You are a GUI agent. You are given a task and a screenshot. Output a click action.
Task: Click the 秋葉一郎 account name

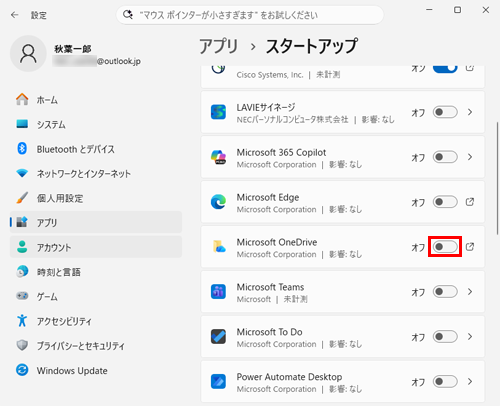(73, 49)
